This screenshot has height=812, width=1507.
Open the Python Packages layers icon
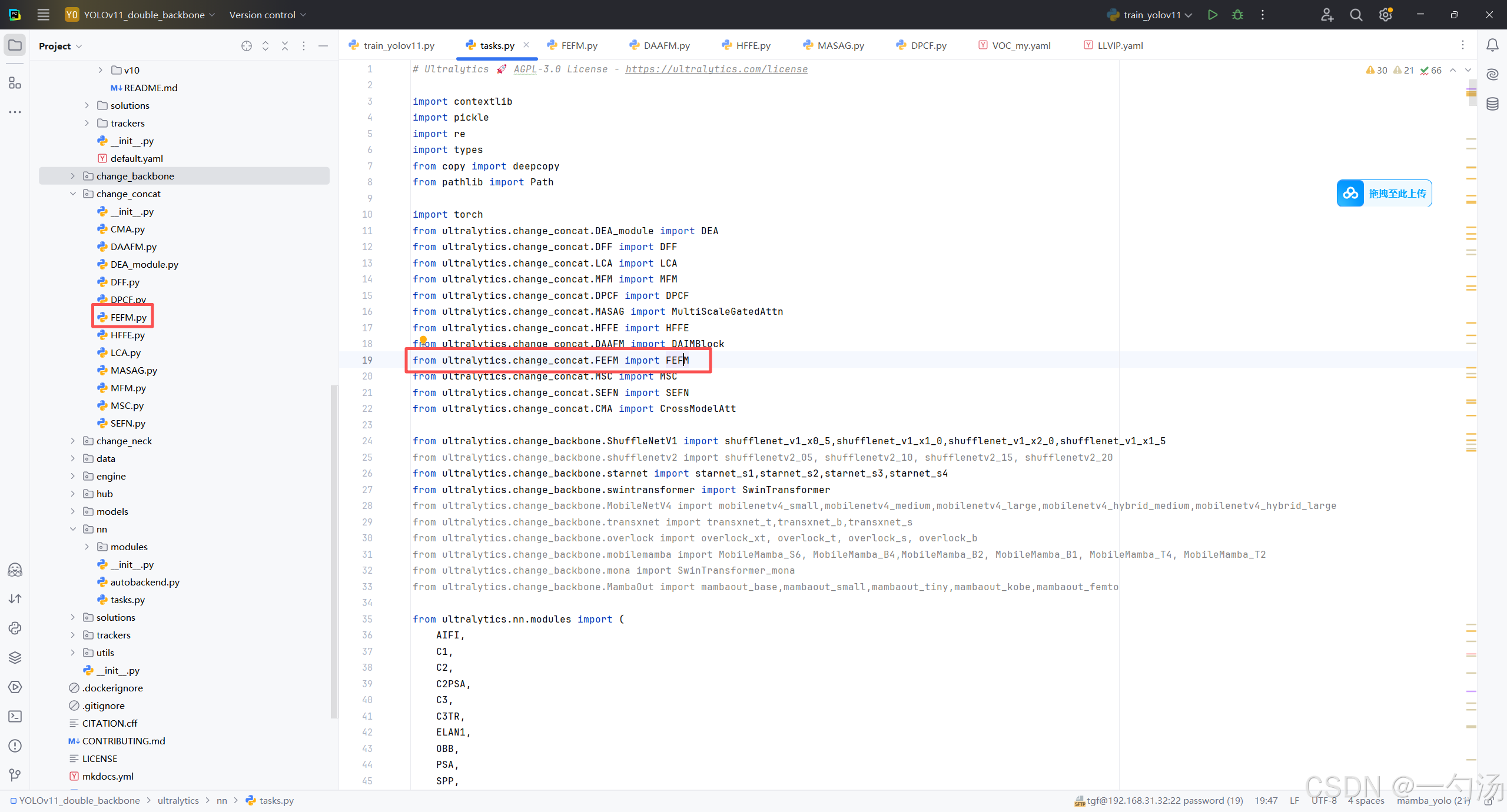(15, 657)
